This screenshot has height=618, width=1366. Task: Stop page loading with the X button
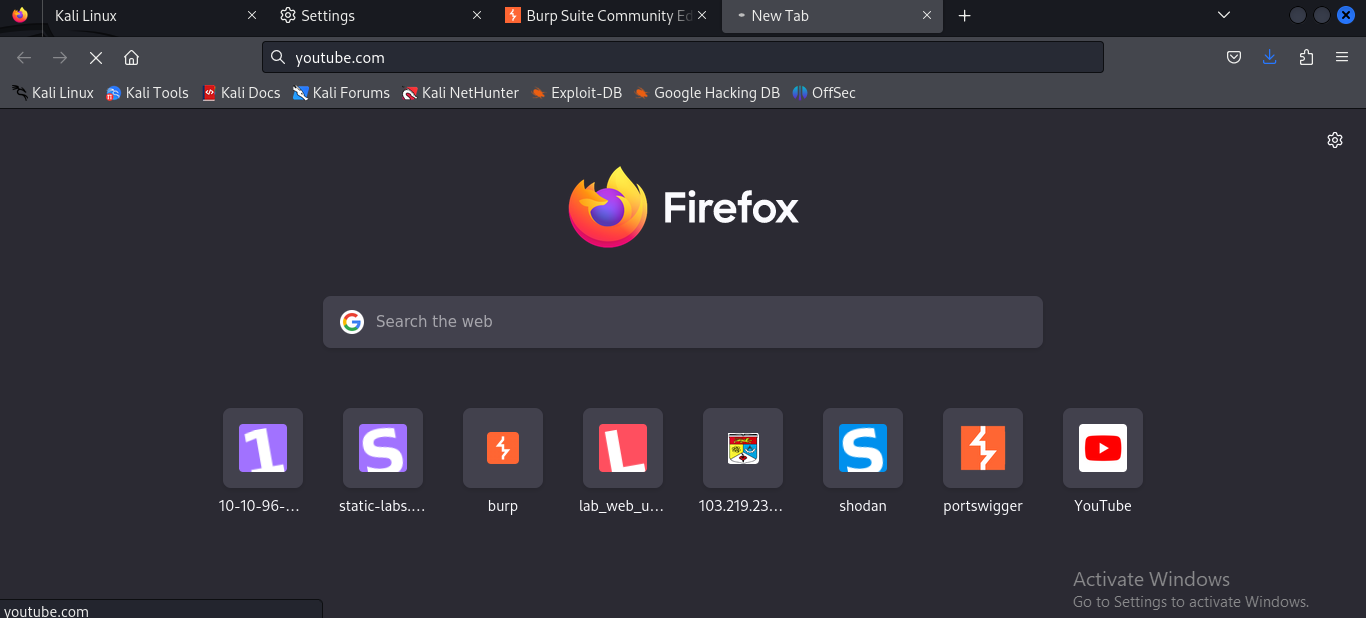click(x=96, y=58)
